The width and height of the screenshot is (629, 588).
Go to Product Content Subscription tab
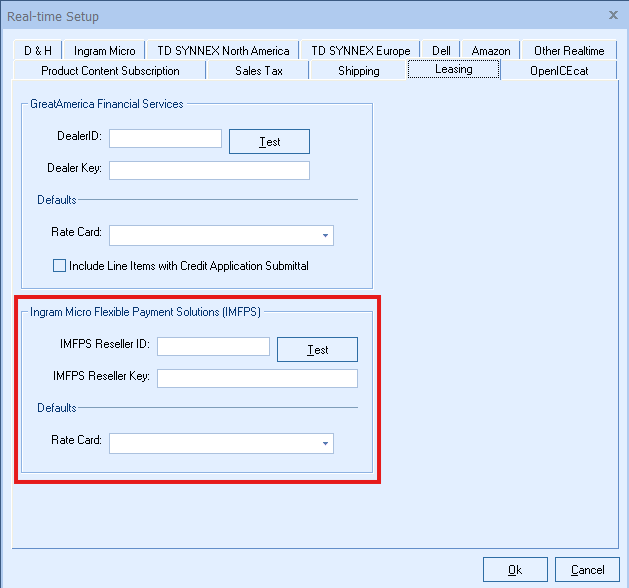(x=110, y=71)
